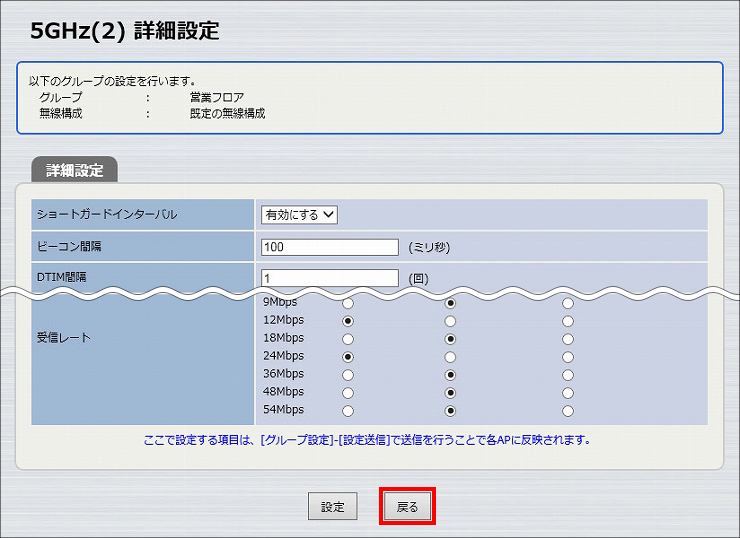This screenshot has width=740, height=538.
Task: Select third radio option for 36Mbps
Action: (568, 375)
